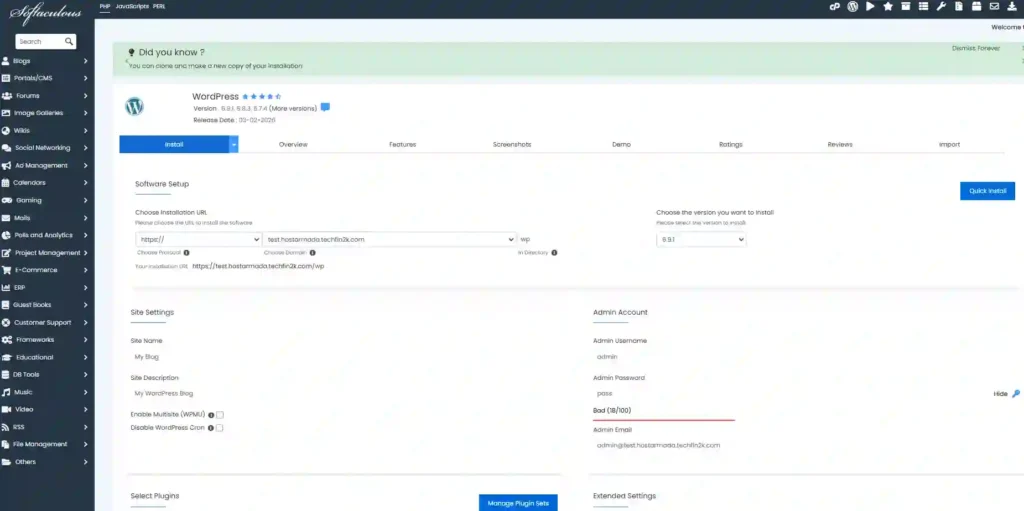
Task: Click the archive box icon in top bar
Action: [906, 7]
